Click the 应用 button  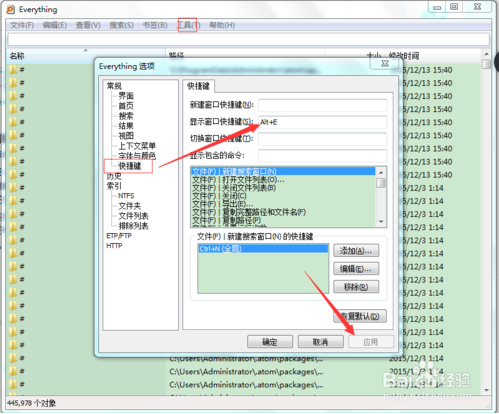pos(371,342)
